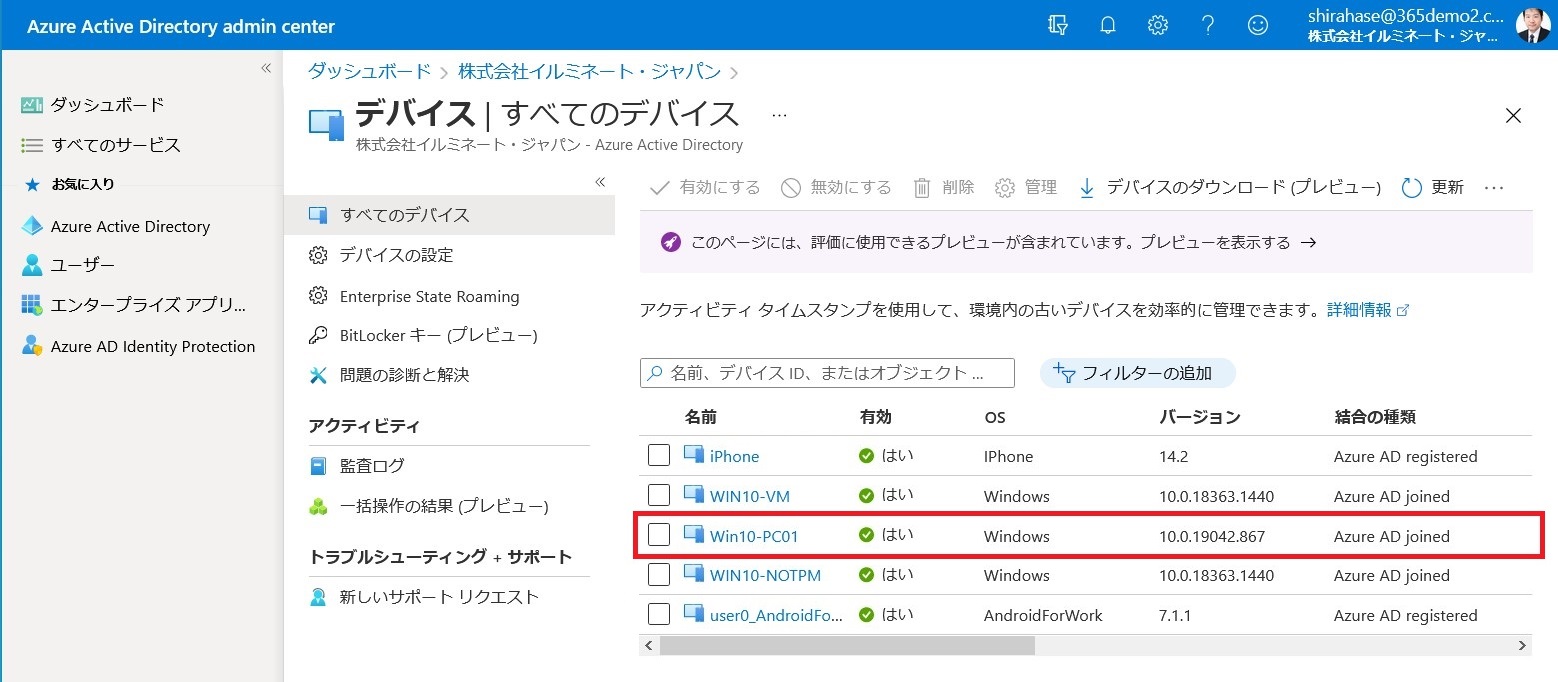Click the scrollbar left arrow
Viewport: 1558px width, 682px height.
pyautogui.click(x=649, y=646)
